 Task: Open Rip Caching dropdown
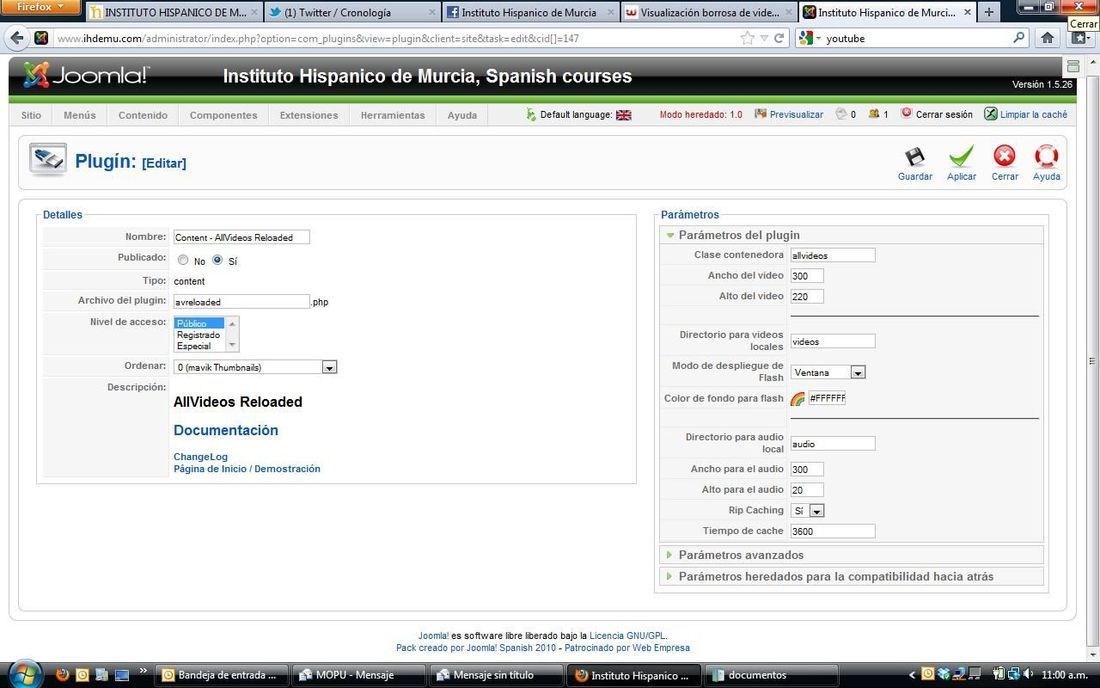click(x=817, y=511)
